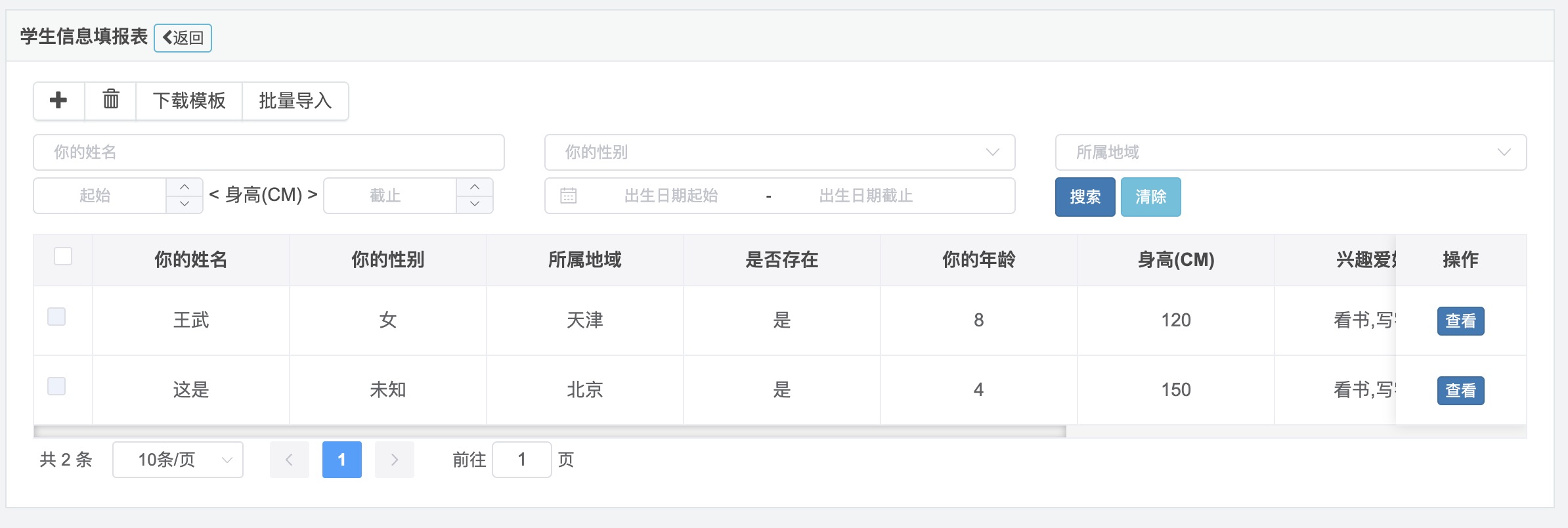Decrease the 截止 height value with down arrow
The width and height of the screenshot is (1568, 528).
[x=475, y=204]
